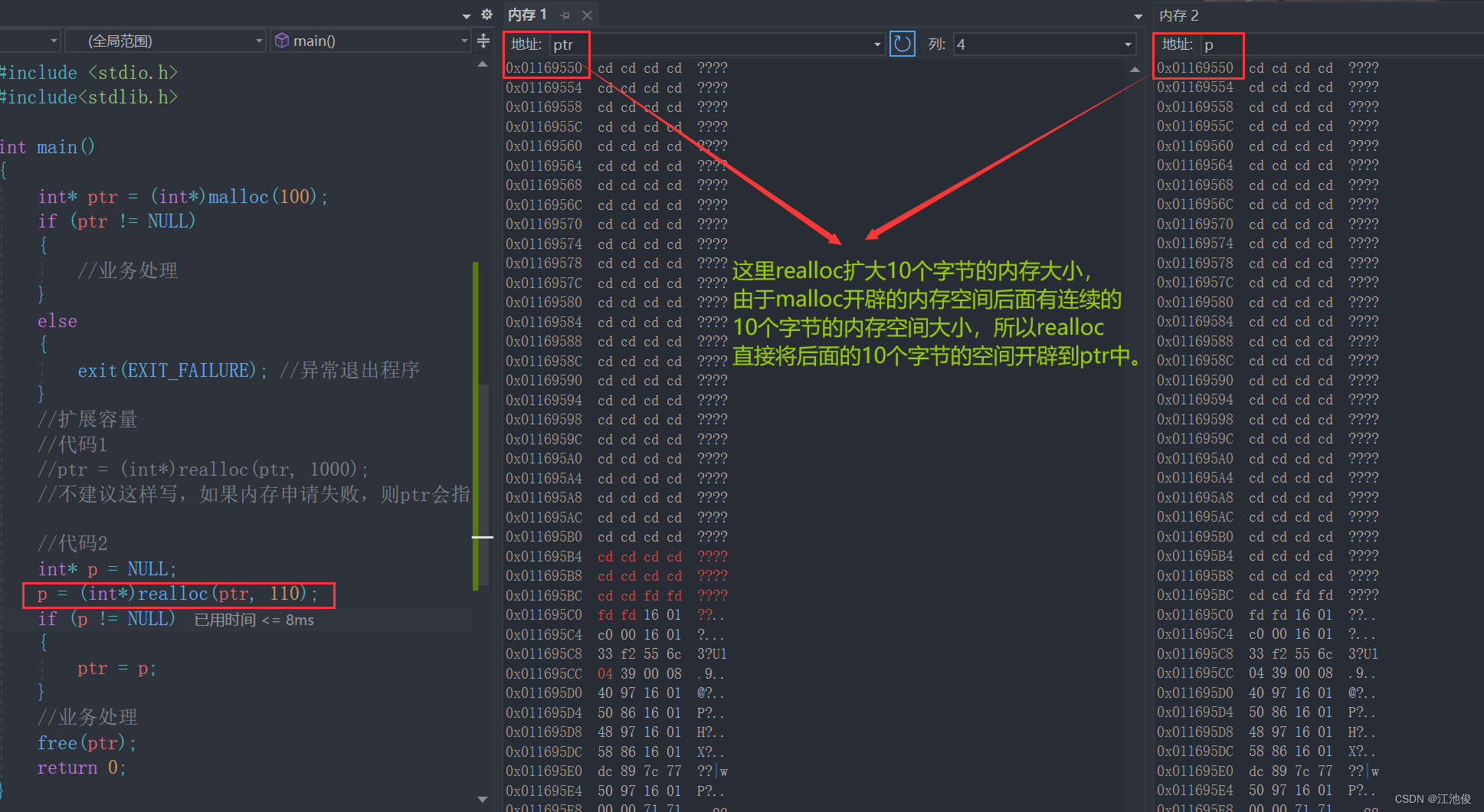Click address 0x01169580 in Memory 2
This screenshot has width=1484, height=812.
[1195, 303]
